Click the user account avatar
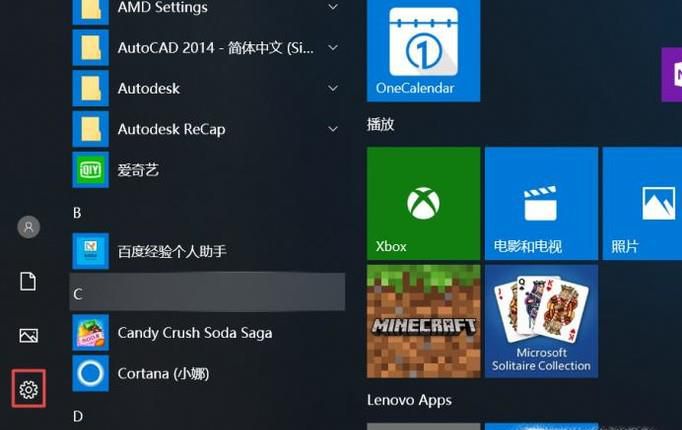This screenshot has width=682, height=430. point(29,227)
